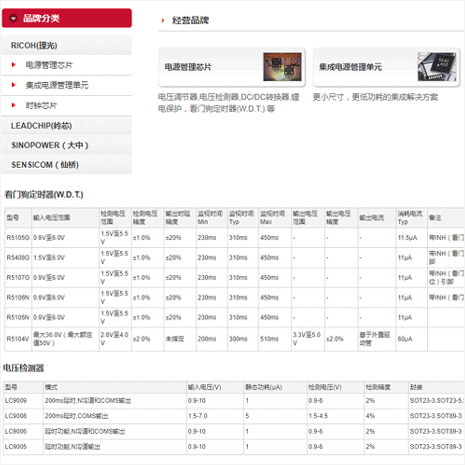
Task: Open the 电源管理芯片 card thumbnail image
Action: [282, 67]
